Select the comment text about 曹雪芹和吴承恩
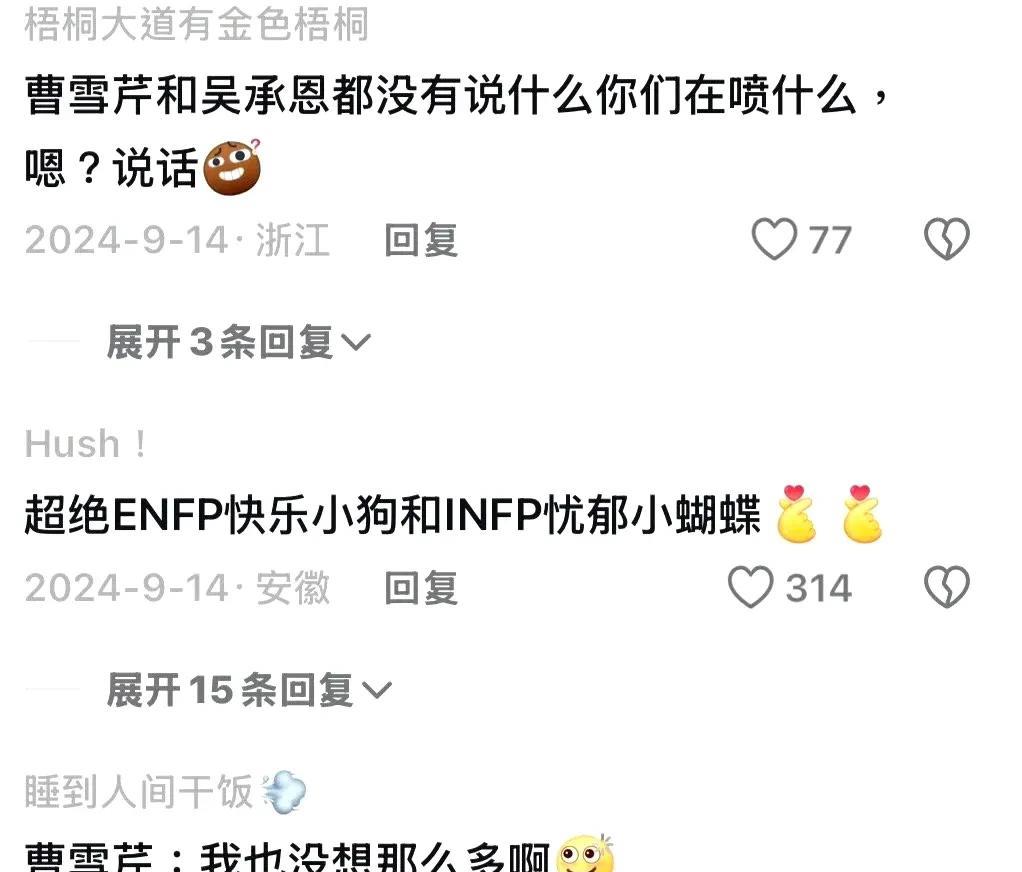Screen dimensions: 1022x872 click(456, 132)
